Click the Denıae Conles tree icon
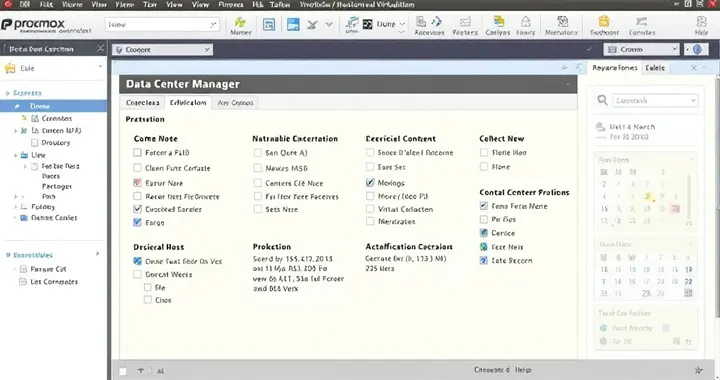Image resolution: width=720 pixels, height=380 pixels. (x=24, y=218)
